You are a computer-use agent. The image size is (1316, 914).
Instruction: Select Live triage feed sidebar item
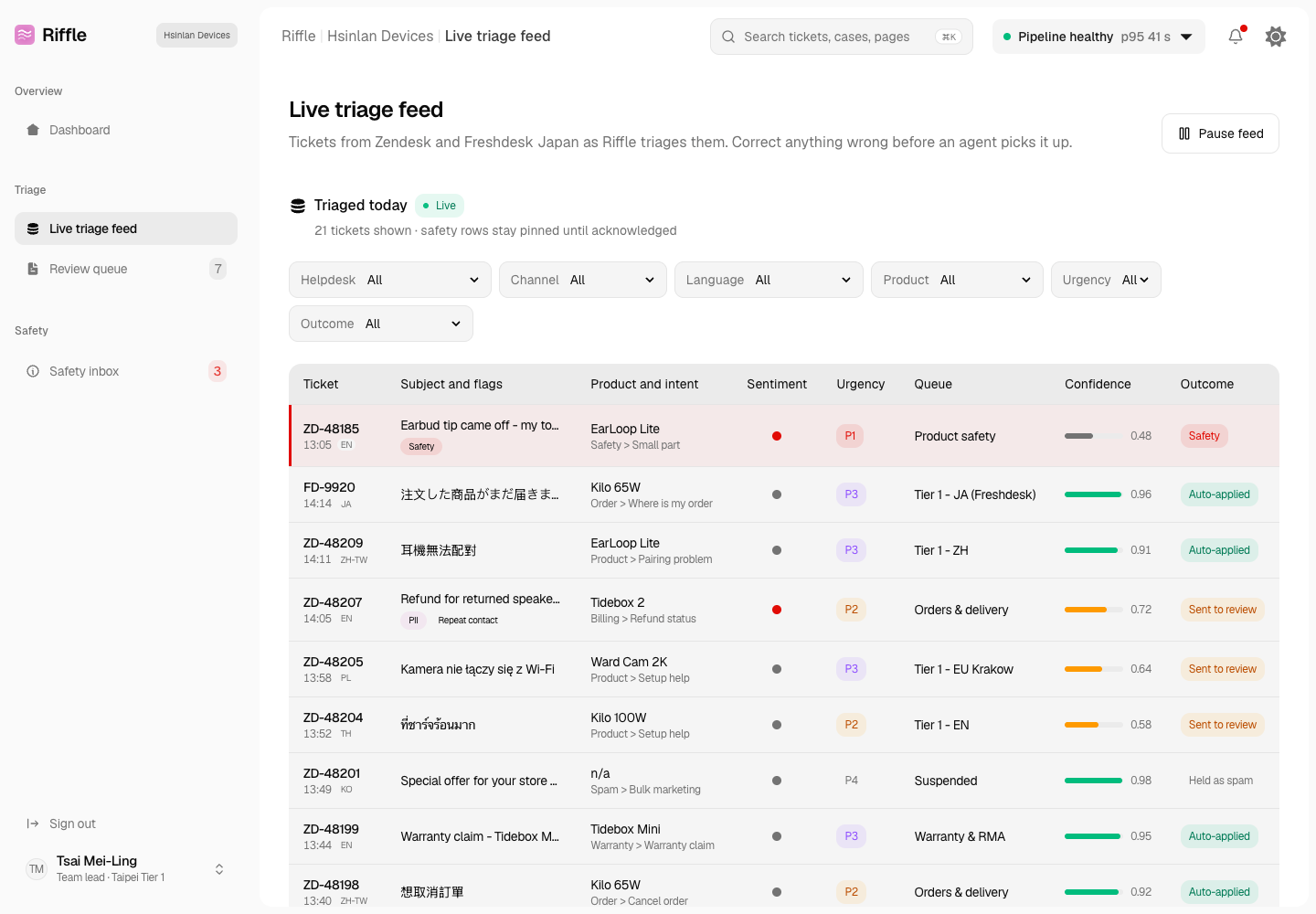[126, 228]
